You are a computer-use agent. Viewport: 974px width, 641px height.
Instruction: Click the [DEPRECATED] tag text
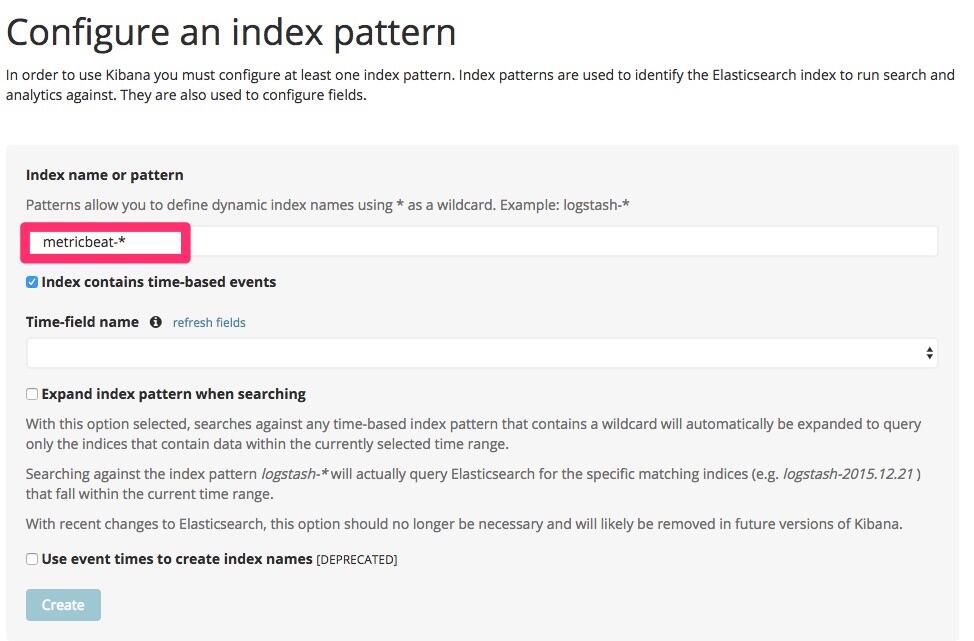[x=357, y=560]
